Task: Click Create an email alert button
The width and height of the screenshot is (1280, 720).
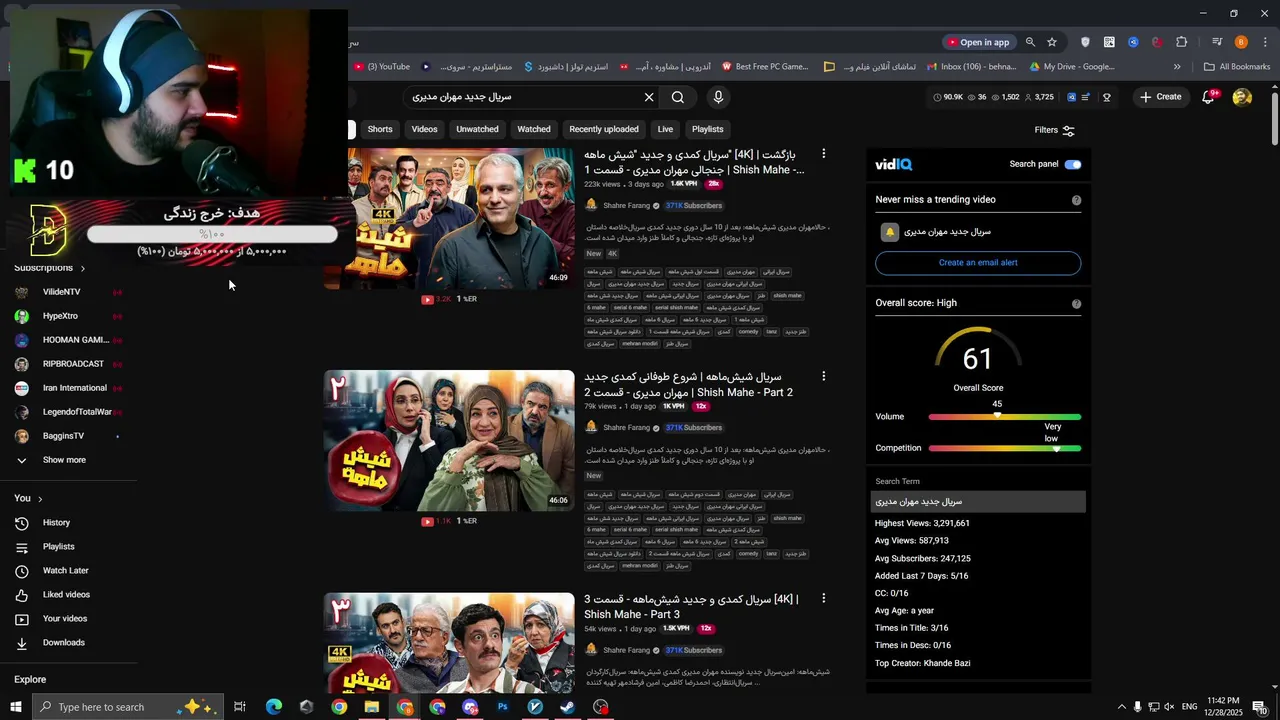Action: [978, 263]
